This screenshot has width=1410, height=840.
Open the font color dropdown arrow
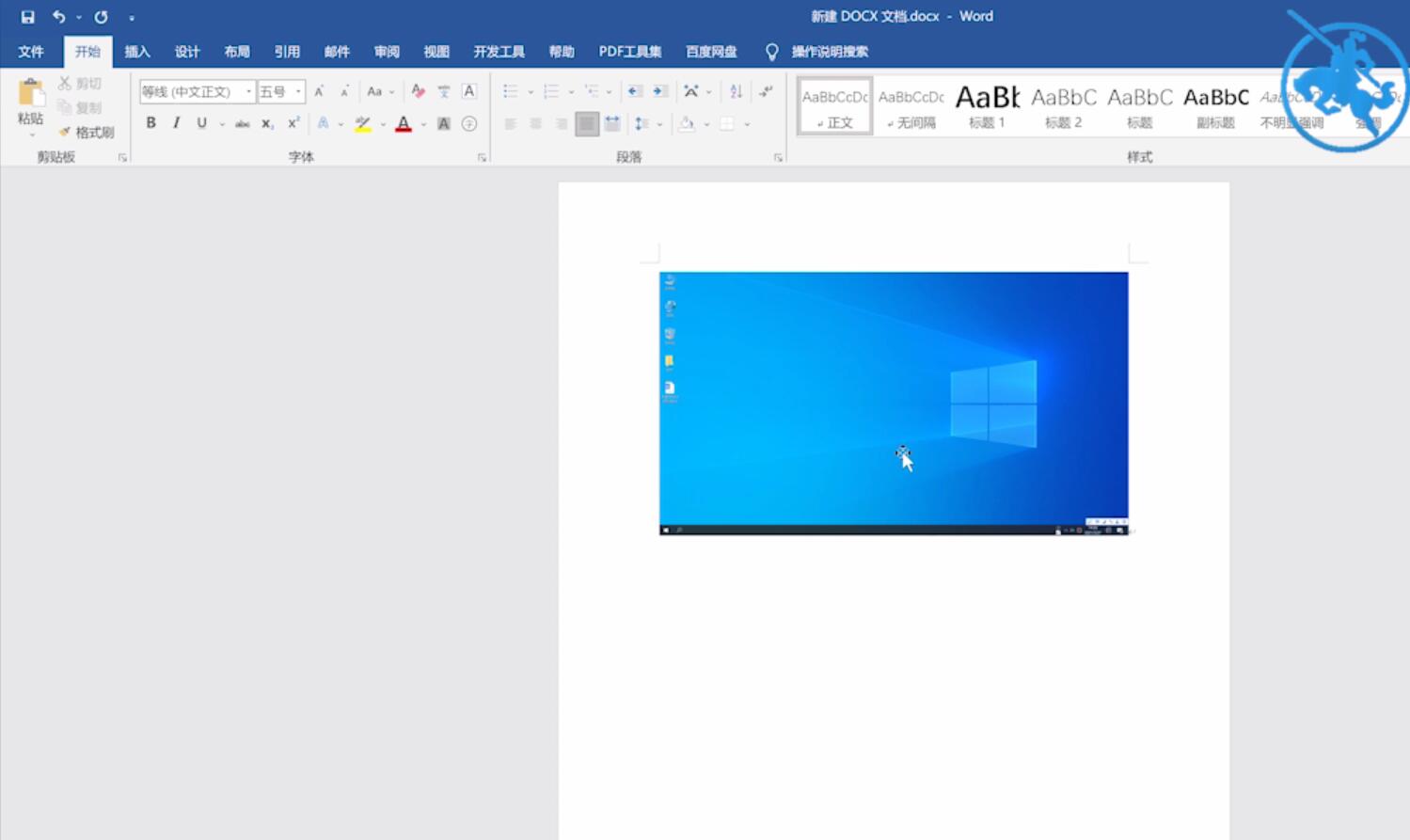pos(423,124)
